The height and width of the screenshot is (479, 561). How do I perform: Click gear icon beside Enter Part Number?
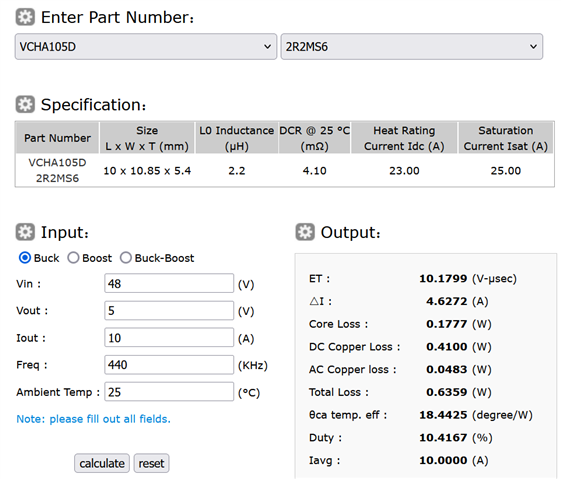(25, 17)
